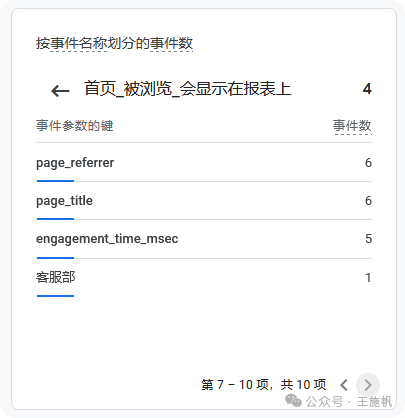Click the count 6 for page_title
Viewport: 405px width, 418px height.
[368, 201]
